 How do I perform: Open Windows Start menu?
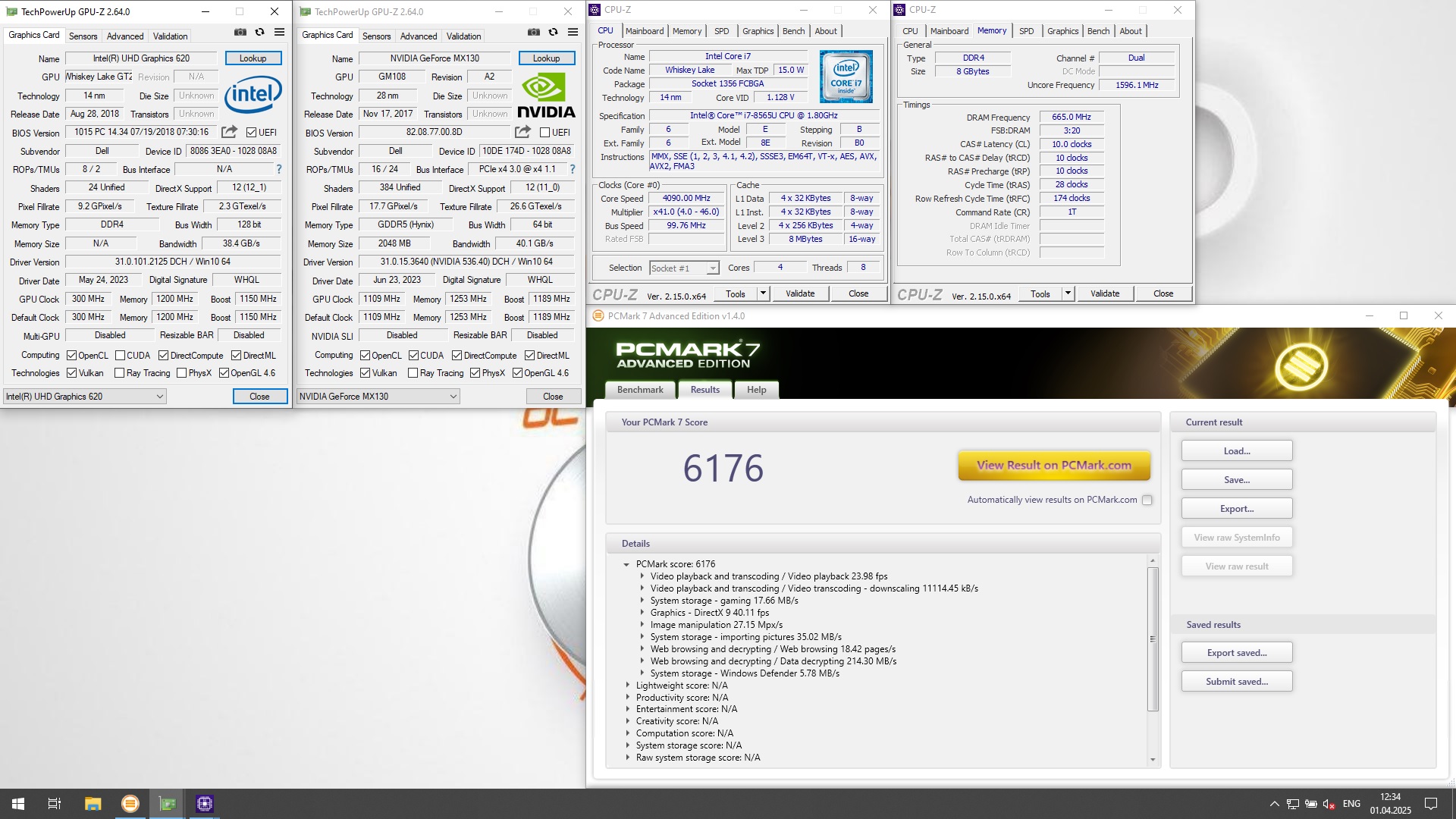click(18, 804)
